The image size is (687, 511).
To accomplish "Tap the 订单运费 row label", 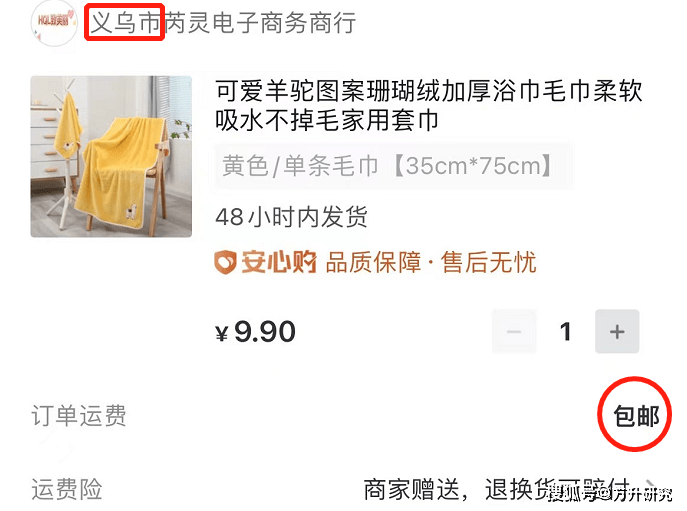I will pyautogui.click(x=79, y=415).
